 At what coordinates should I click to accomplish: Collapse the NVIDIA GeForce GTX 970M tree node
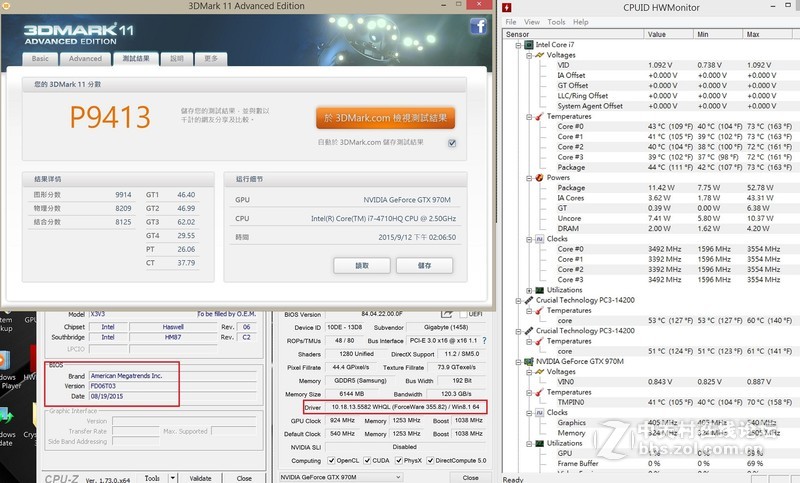point(518,362)
